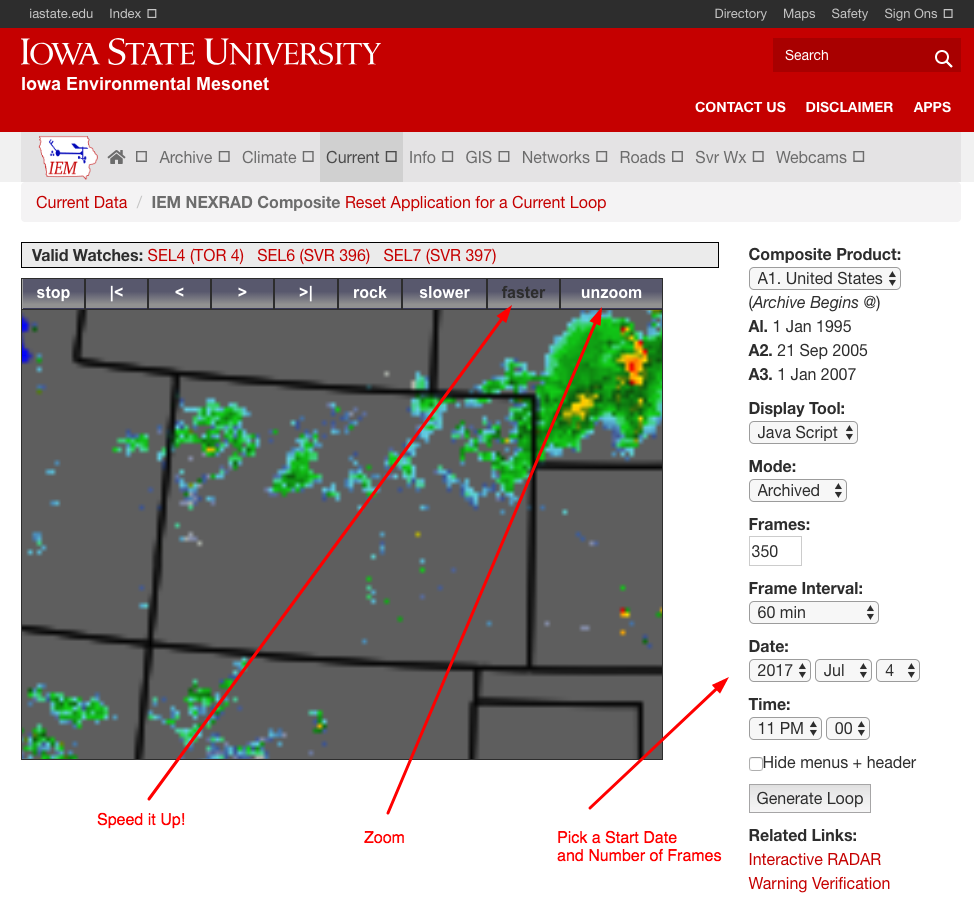The width and height of the screenshot is (974, 908).
Task: Click the search magnifier icon
Action: click(943, 58)
